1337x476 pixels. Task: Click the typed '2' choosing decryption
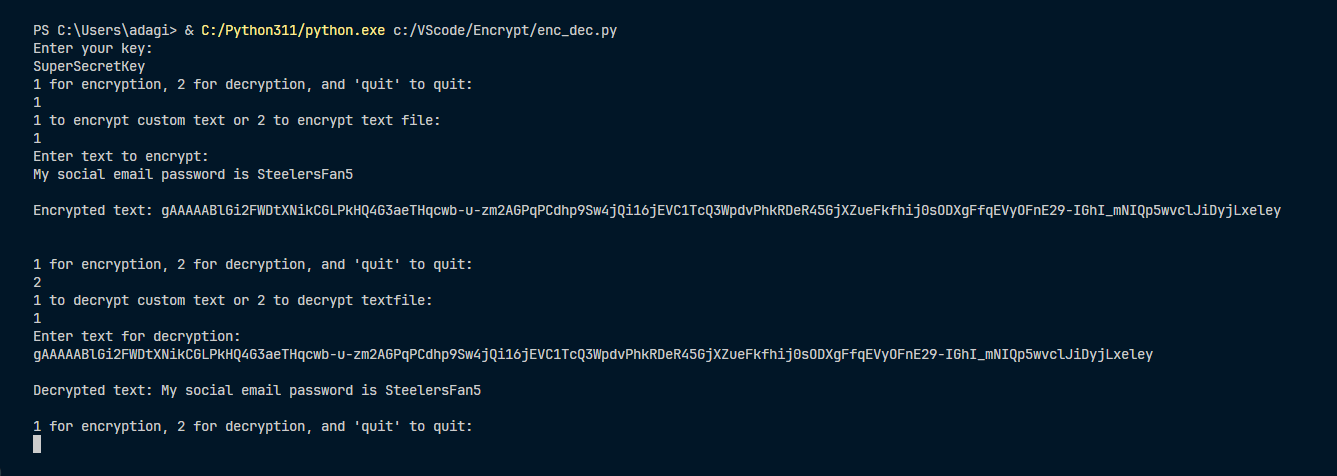pos(37,282)
